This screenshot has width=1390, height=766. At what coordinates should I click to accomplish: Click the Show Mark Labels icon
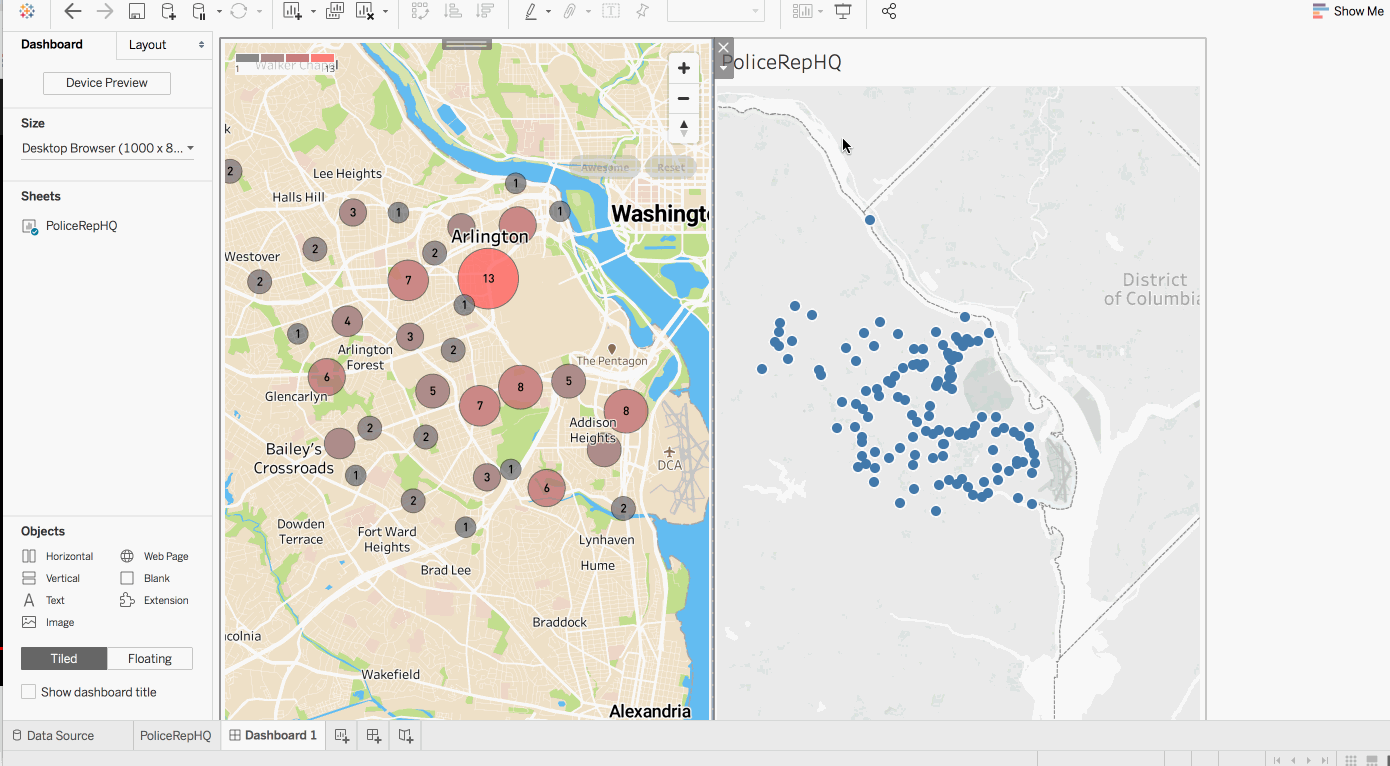[610, 11]
